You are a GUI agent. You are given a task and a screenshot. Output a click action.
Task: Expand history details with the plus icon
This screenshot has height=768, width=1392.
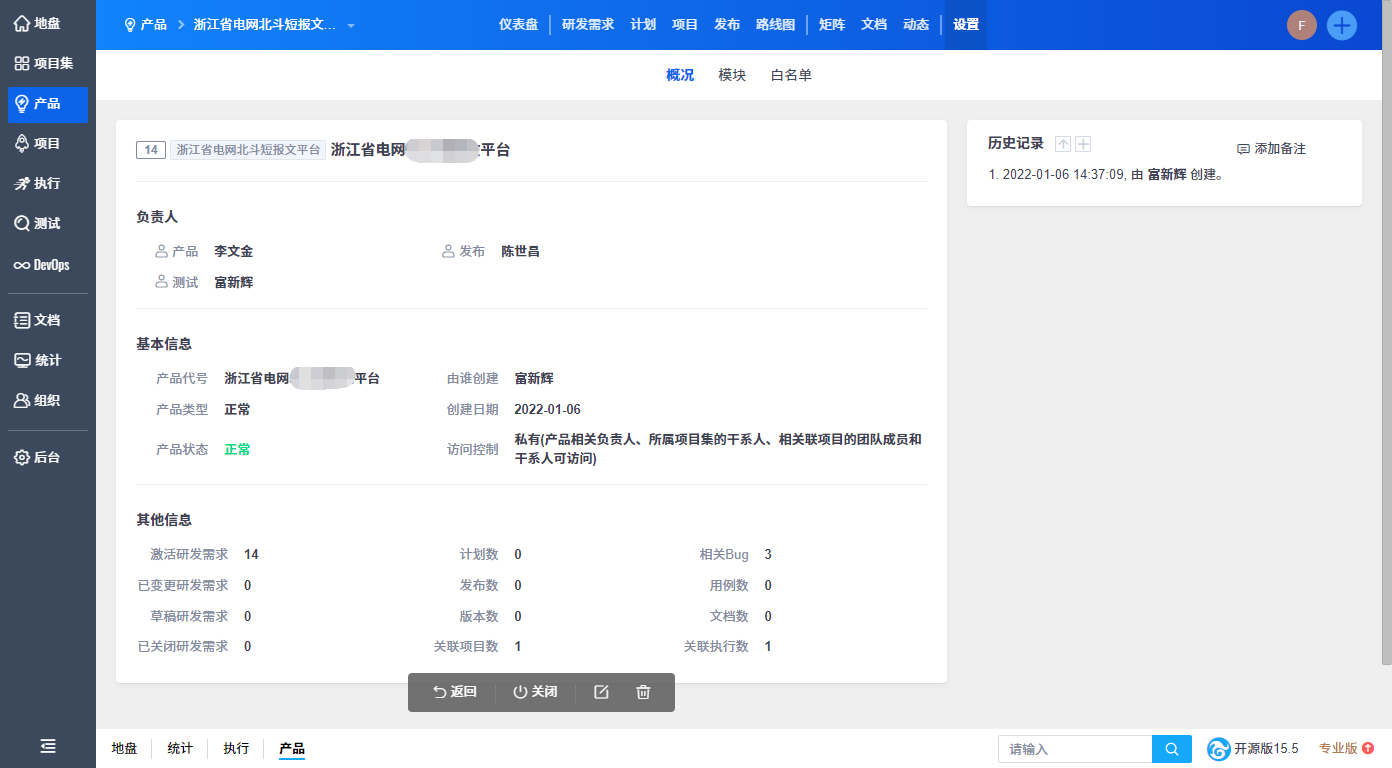1083,144
